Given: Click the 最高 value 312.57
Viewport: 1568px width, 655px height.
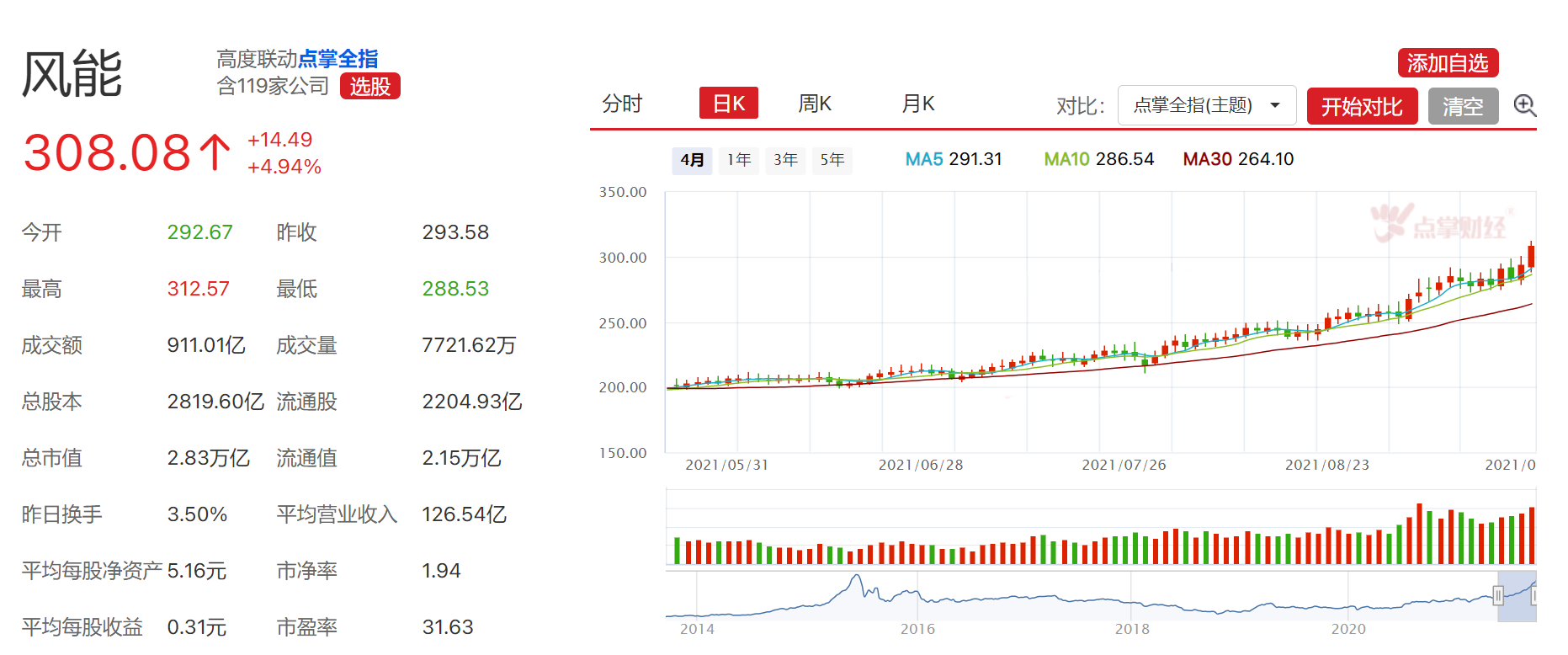Looking at the screenshot, I should [199, 289].
